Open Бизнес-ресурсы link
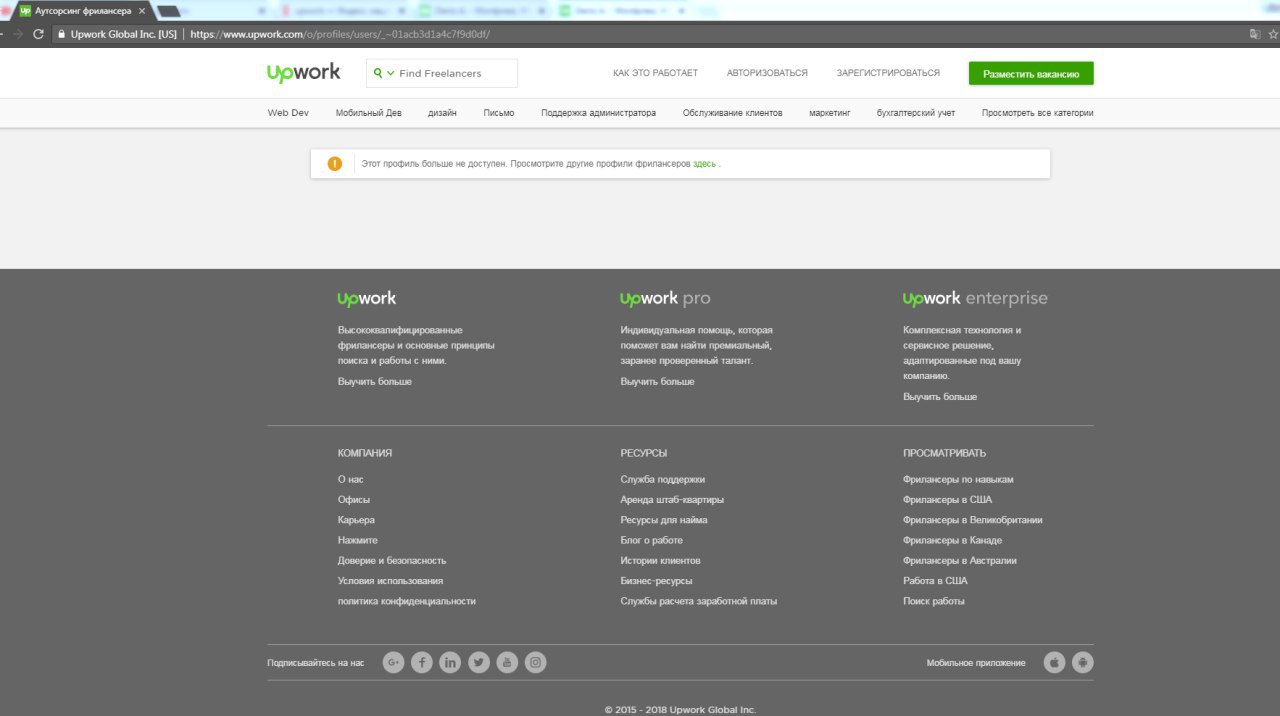Viewport: 1280px width, 716px height. click(656, 580)
